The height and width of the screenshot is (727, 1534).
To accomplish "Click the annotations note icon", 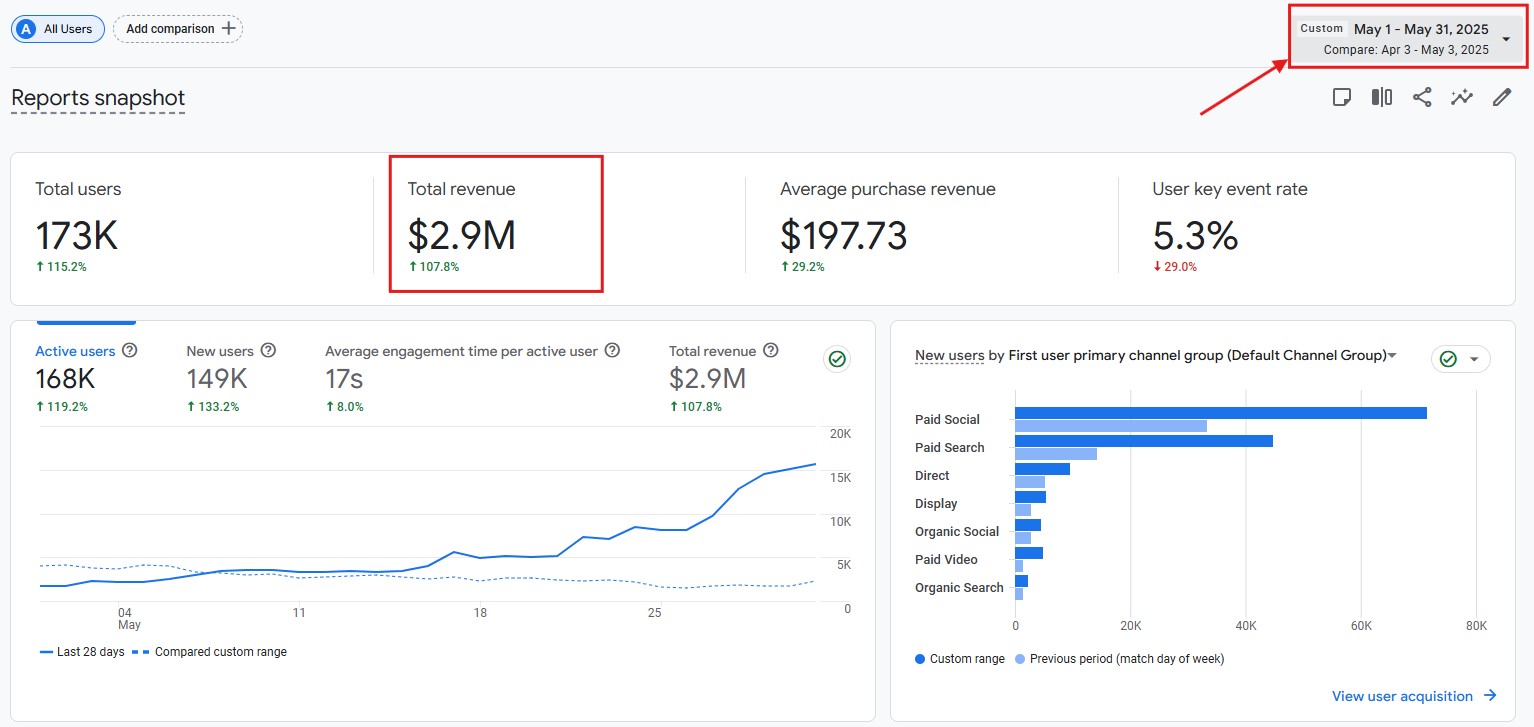I will tap(1342, 97).
